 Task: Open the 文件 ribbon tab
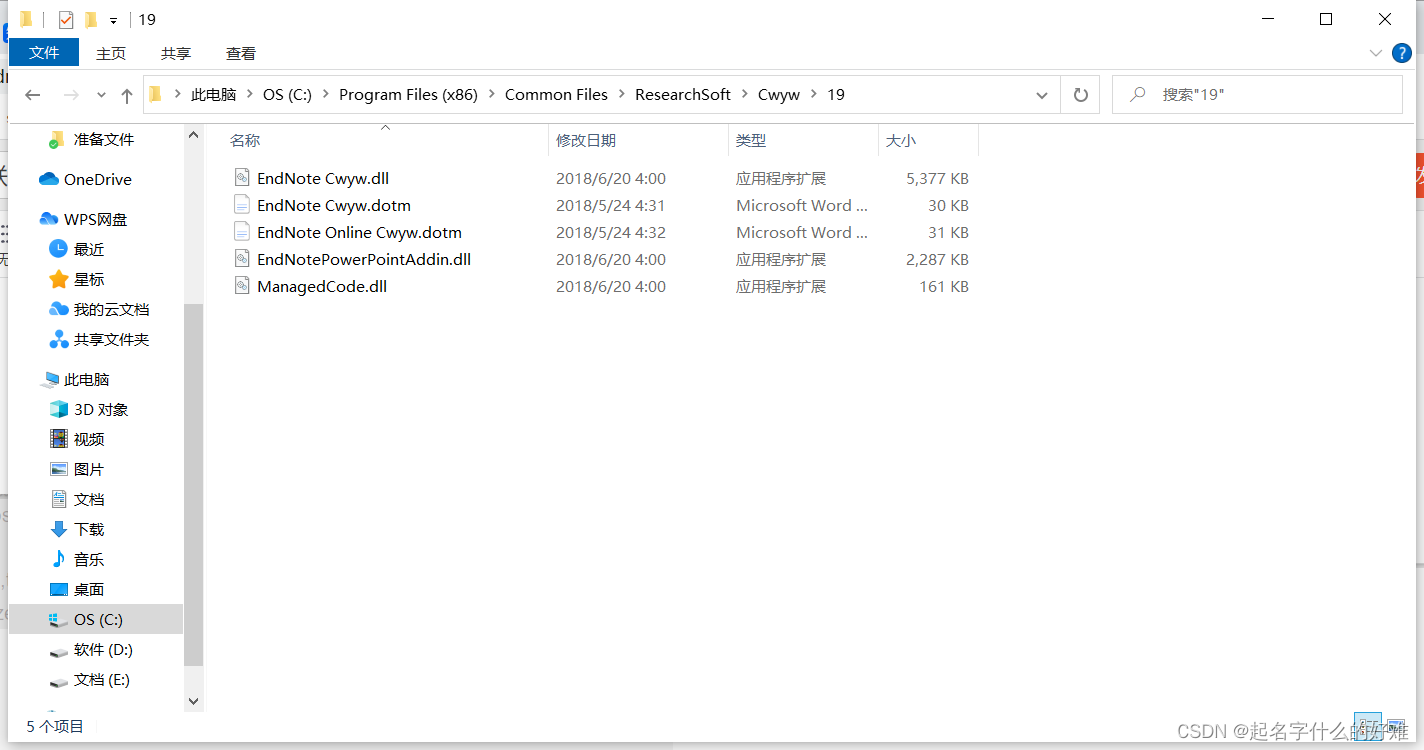(x=44, y=53)
